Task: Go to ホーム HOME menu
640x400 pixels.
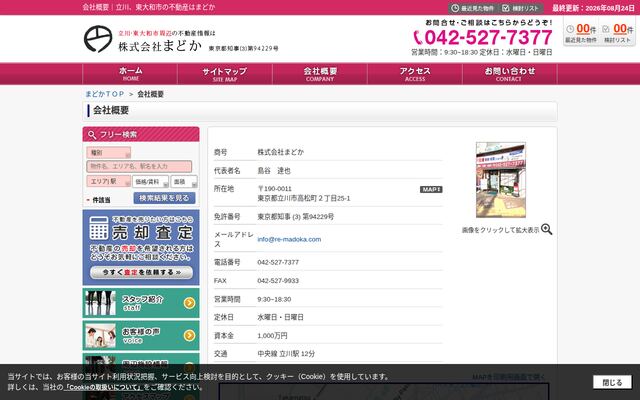Action: (130, 74)
